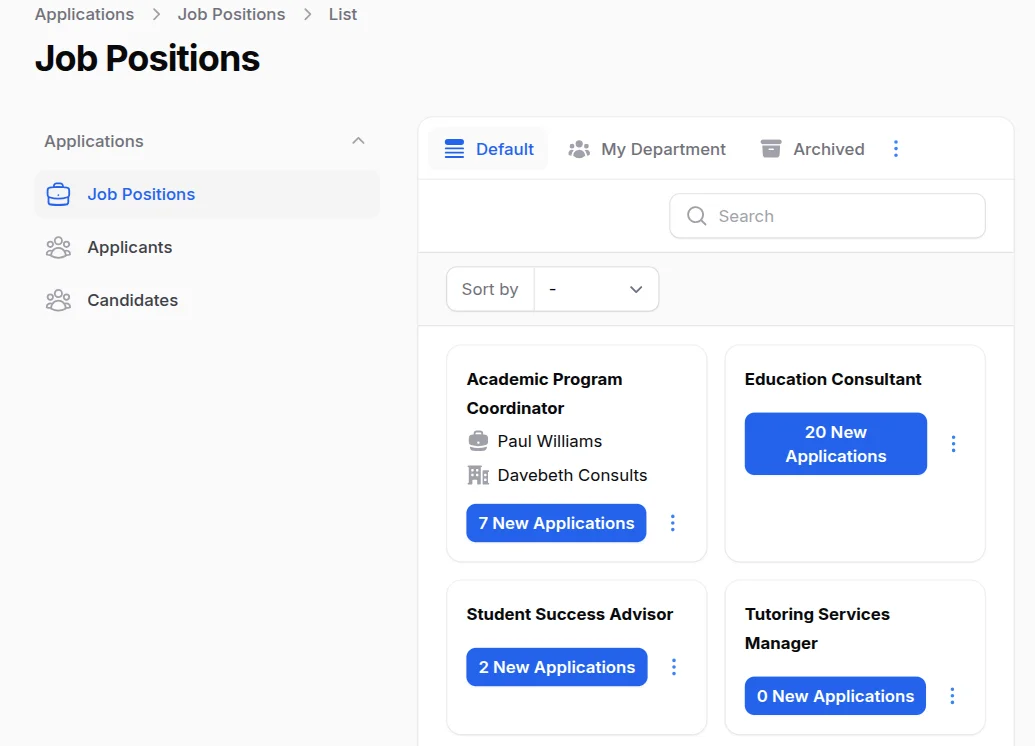Viewport: 1035px width, 746px height.
Task: Click the Education Consultant card title
Action: [833, 379]
